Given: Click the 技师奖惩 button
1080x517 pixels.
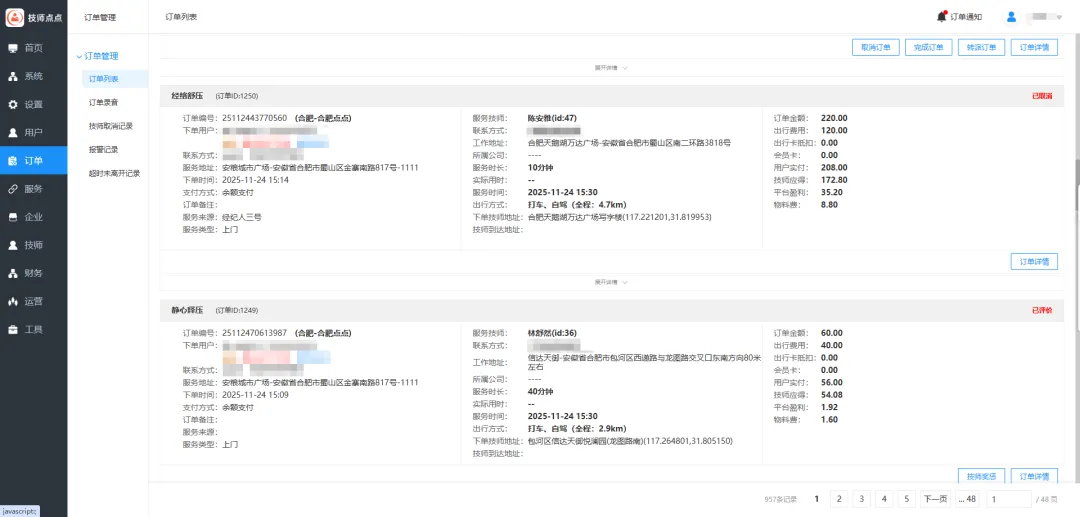Looking at the screenshot, I should coord(981,476).
